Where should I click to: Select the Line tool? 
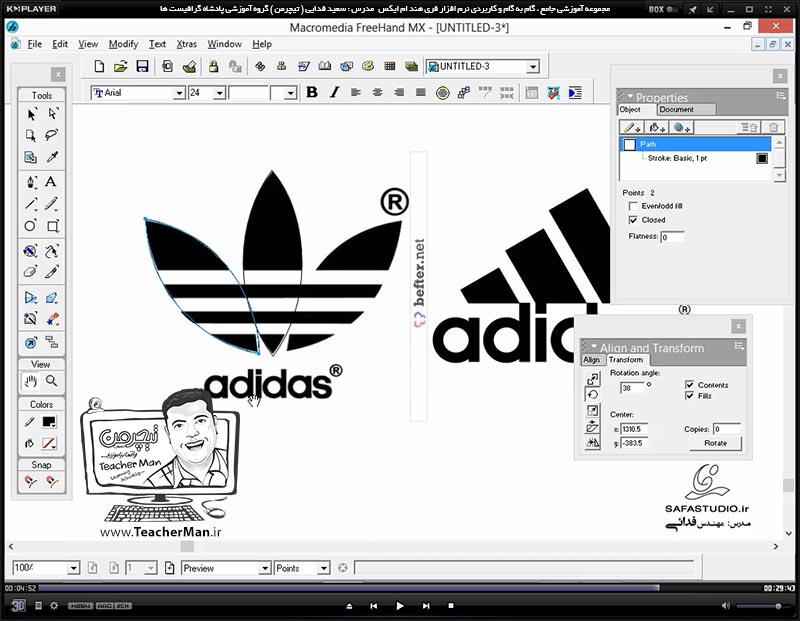[31, 204]
